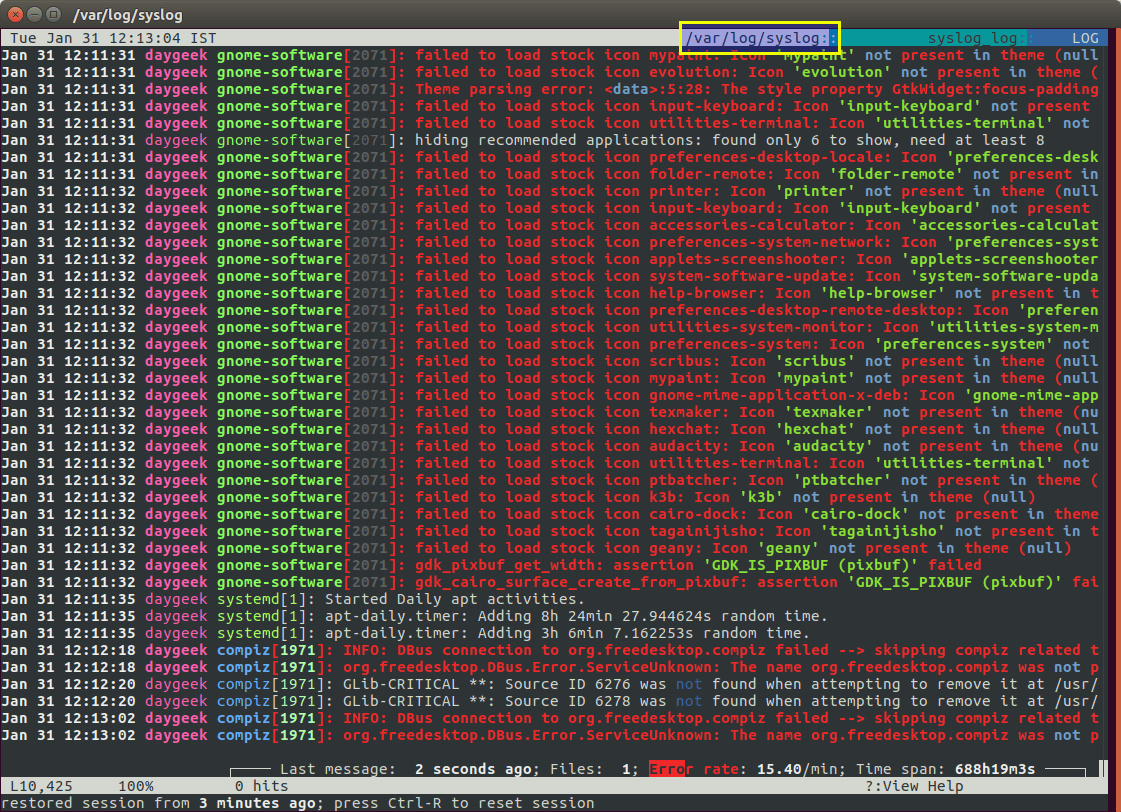Select the LOG view label

click(x=1084, y=38)
